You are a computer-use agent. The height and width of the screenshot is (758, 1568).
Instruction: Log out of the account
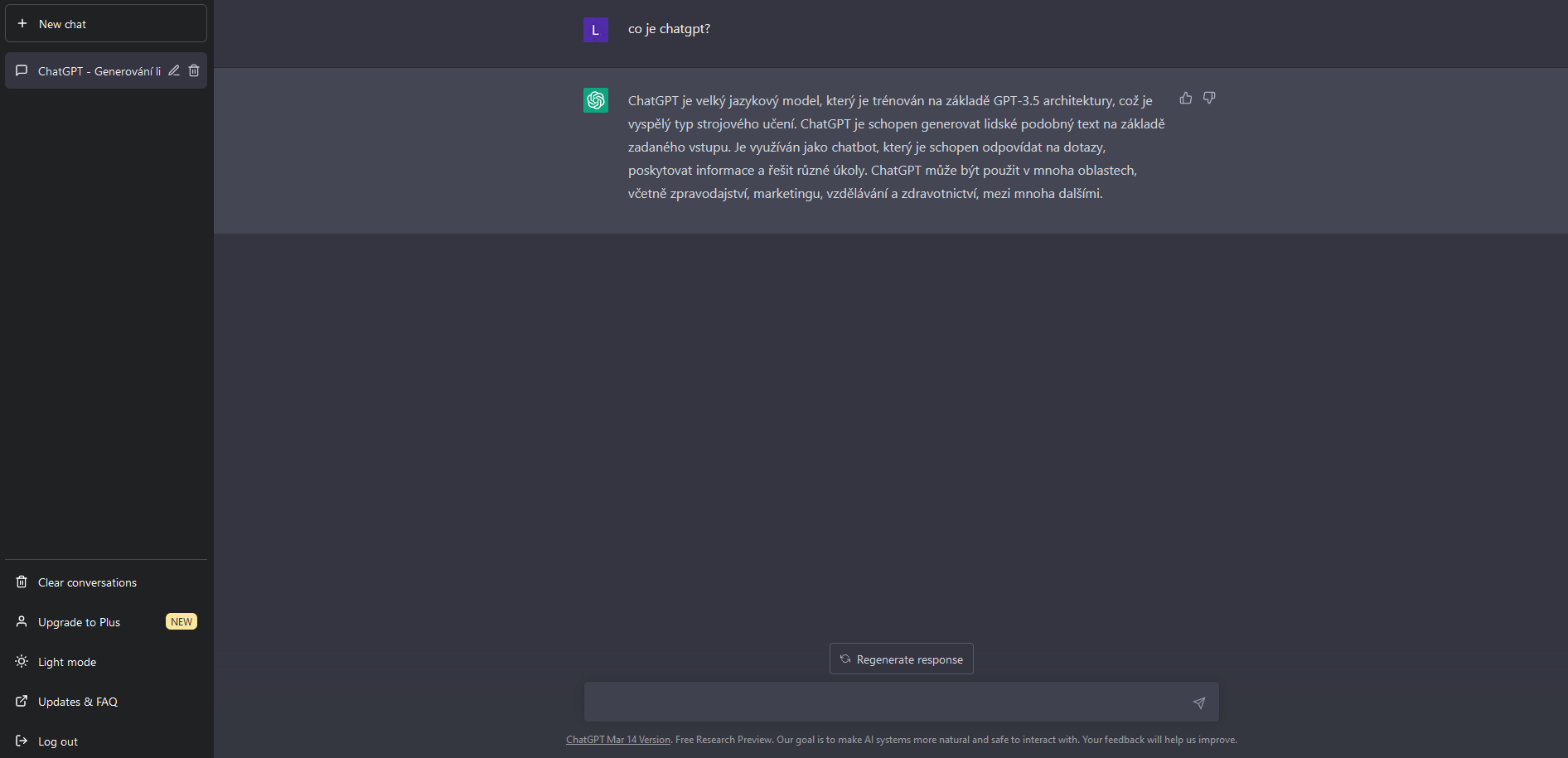coord(106,741)
